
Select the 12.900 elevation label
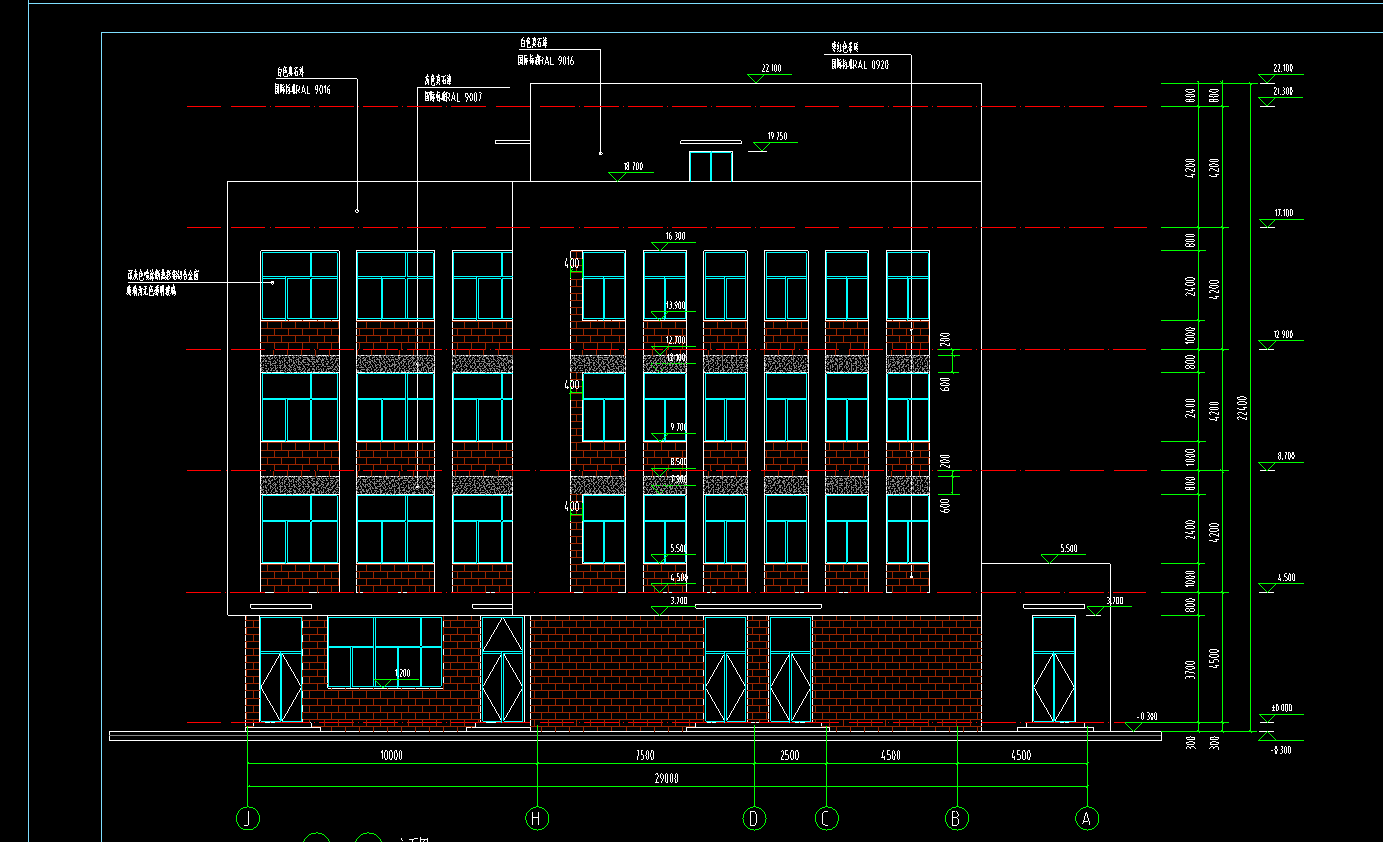pyautogui.click(x=1283, y=335)
